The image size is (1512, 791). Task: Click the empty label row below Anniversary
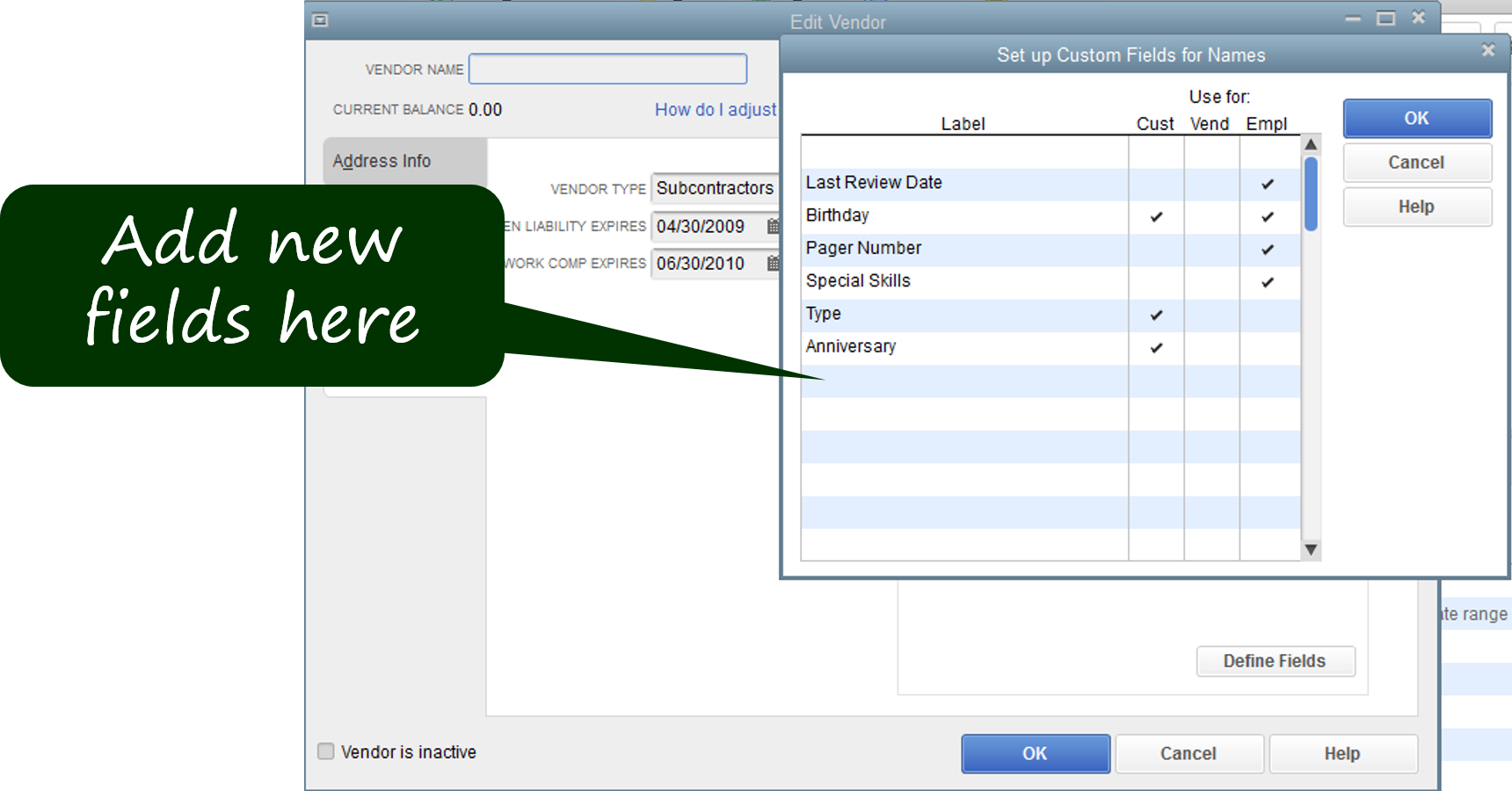point(963,381)
